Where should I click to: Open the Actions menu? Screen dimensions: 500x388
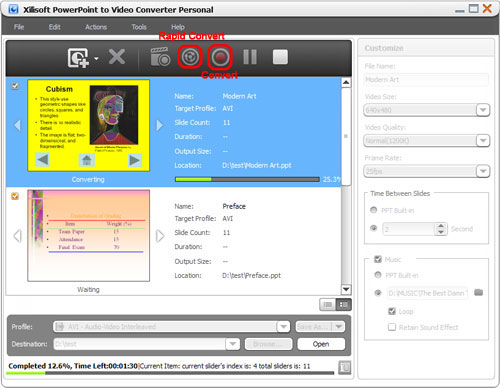[x=96, y=27]
